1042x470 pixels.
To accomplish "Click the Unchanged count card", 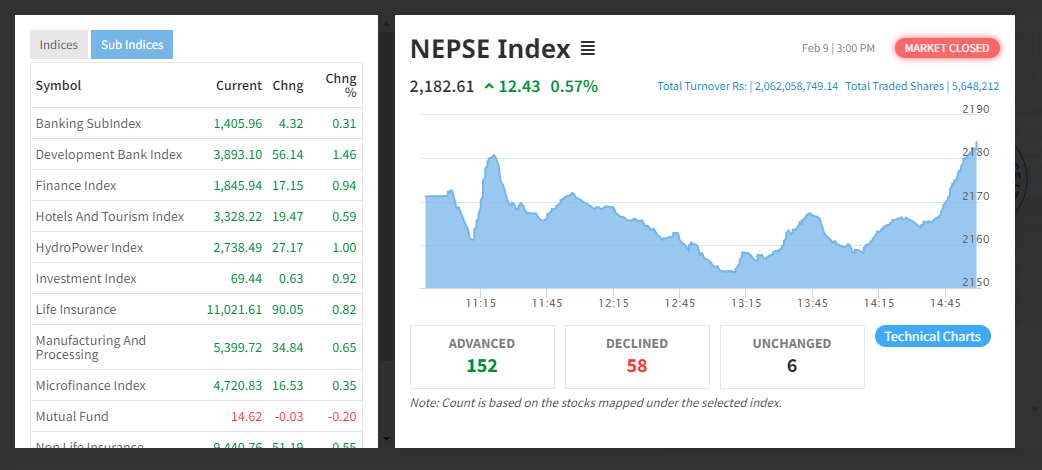I will (x=792, y=356).
